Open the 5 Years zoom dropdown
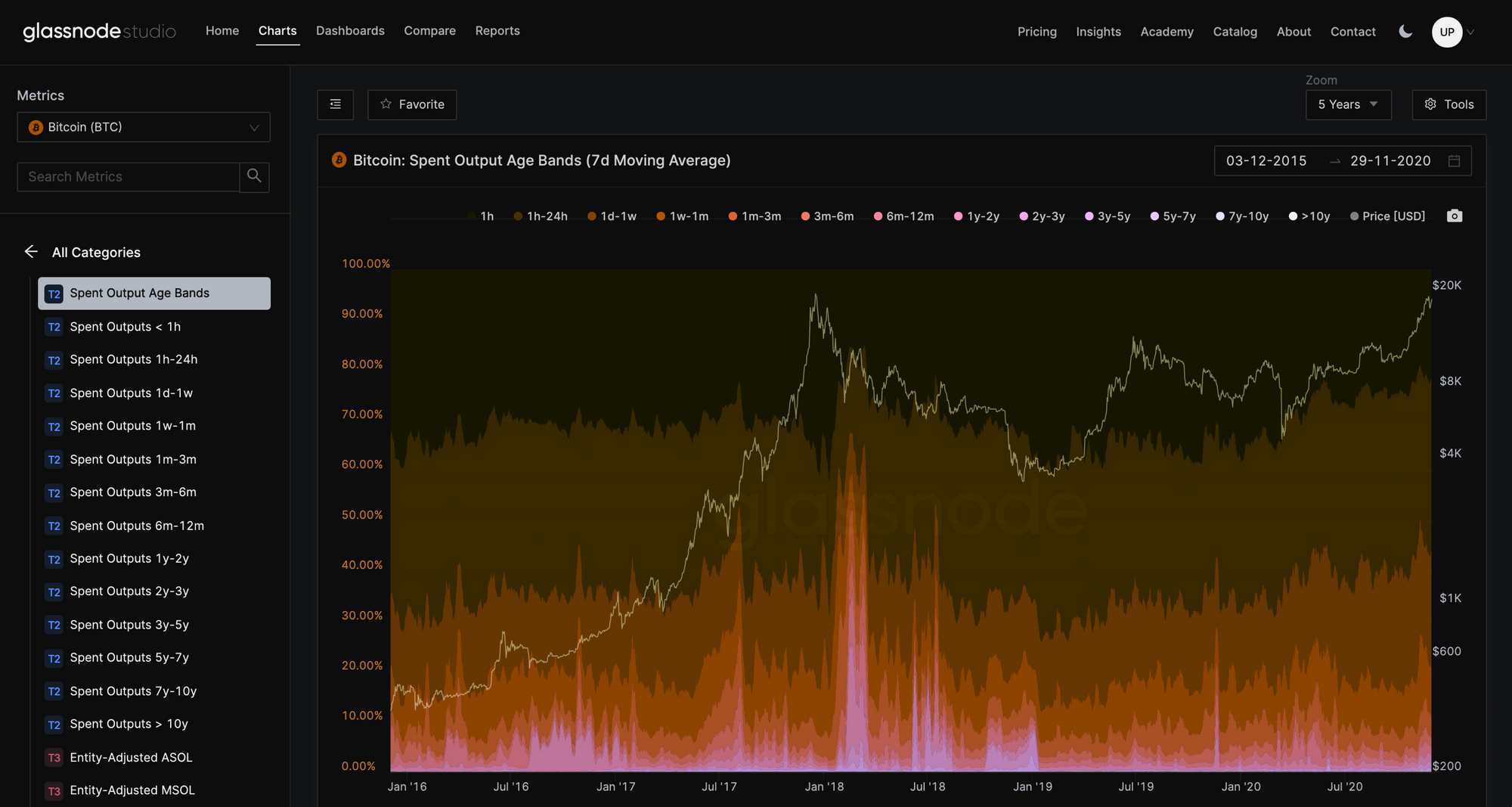Viewport: 1512px width, 807px height. point(1348,104)
